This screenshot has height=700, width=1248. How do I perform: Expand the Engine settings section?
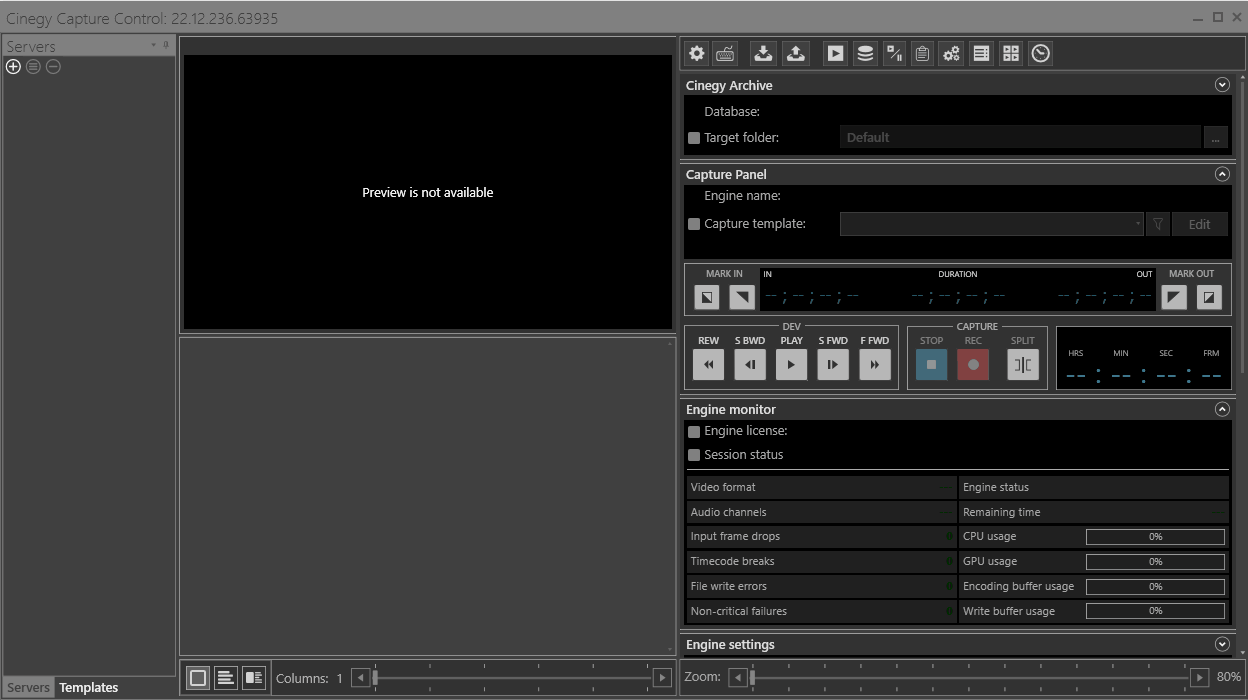(1221, 644)
